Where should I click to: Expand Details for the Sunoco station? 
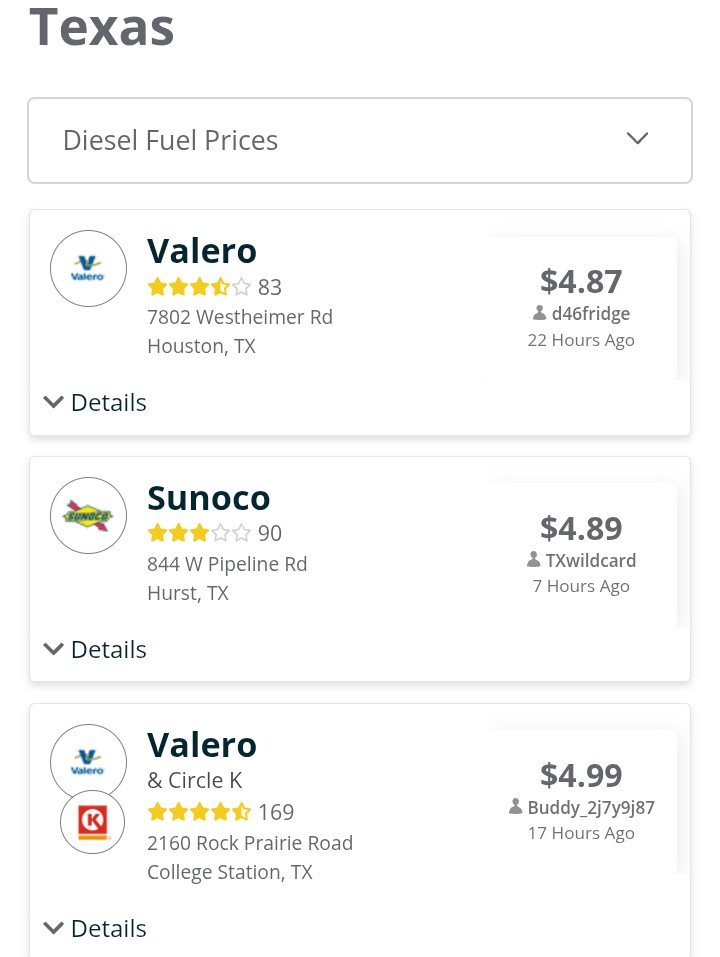[95, 649]
